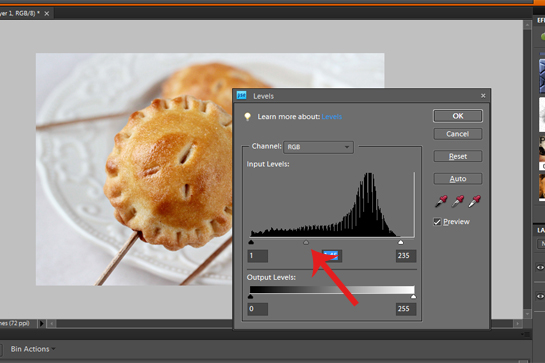This screenshot has height=363, width=545.
Task: Click the Levels dialog title bar
Action: (361, 96)
